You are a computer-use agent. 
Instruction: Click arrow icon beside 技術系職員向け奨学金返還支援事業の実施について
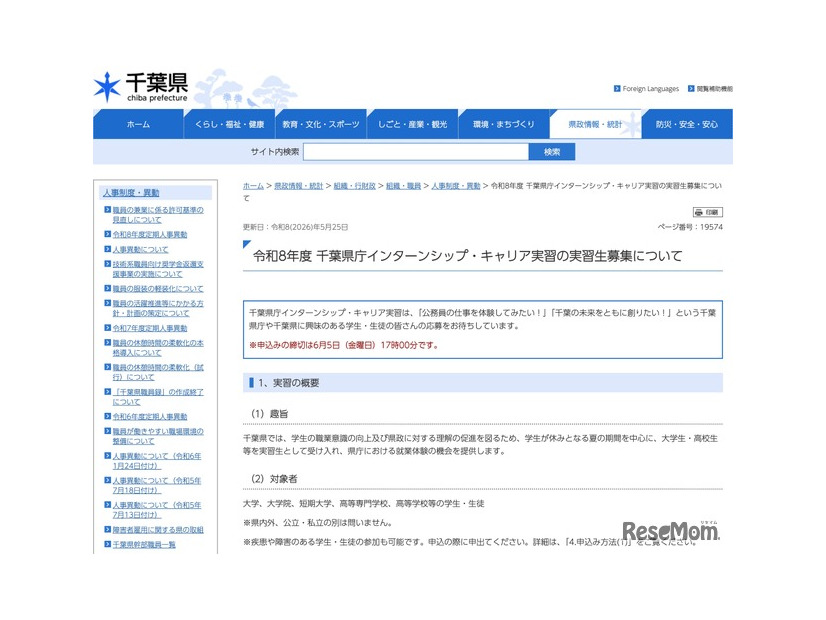click(x=107, y=264)
